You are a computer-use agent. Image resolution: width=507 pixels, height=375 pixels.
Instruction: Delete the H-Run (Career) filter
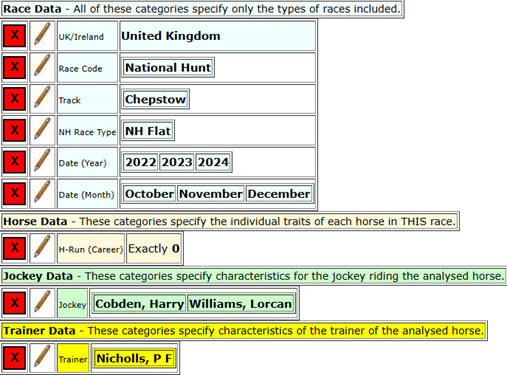coord(14,248)
